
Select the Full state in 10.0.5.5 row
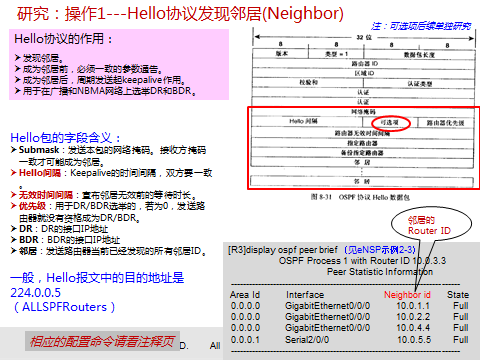point(461,340)
